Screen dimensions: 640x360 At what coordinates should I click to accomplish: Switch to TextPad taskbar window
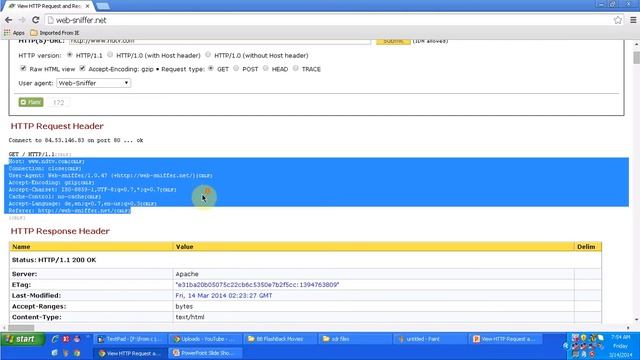click(131, 339)
